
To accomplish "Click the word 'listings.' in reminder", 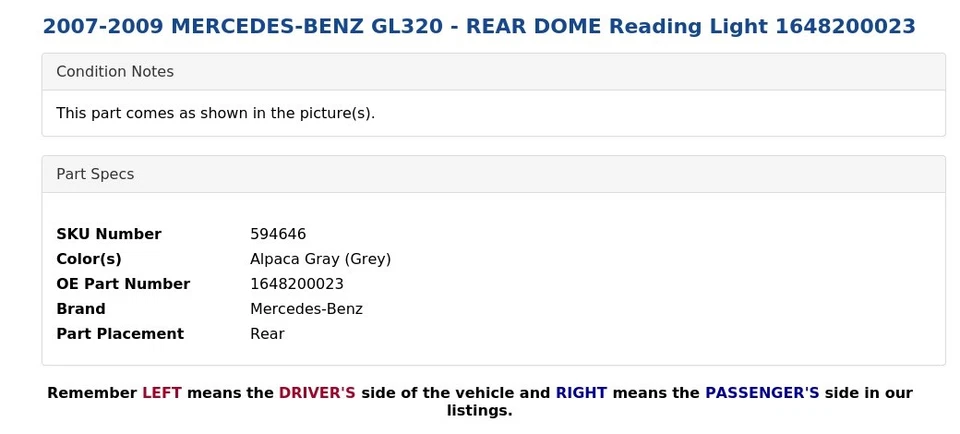I will click(x=479, y=411).
